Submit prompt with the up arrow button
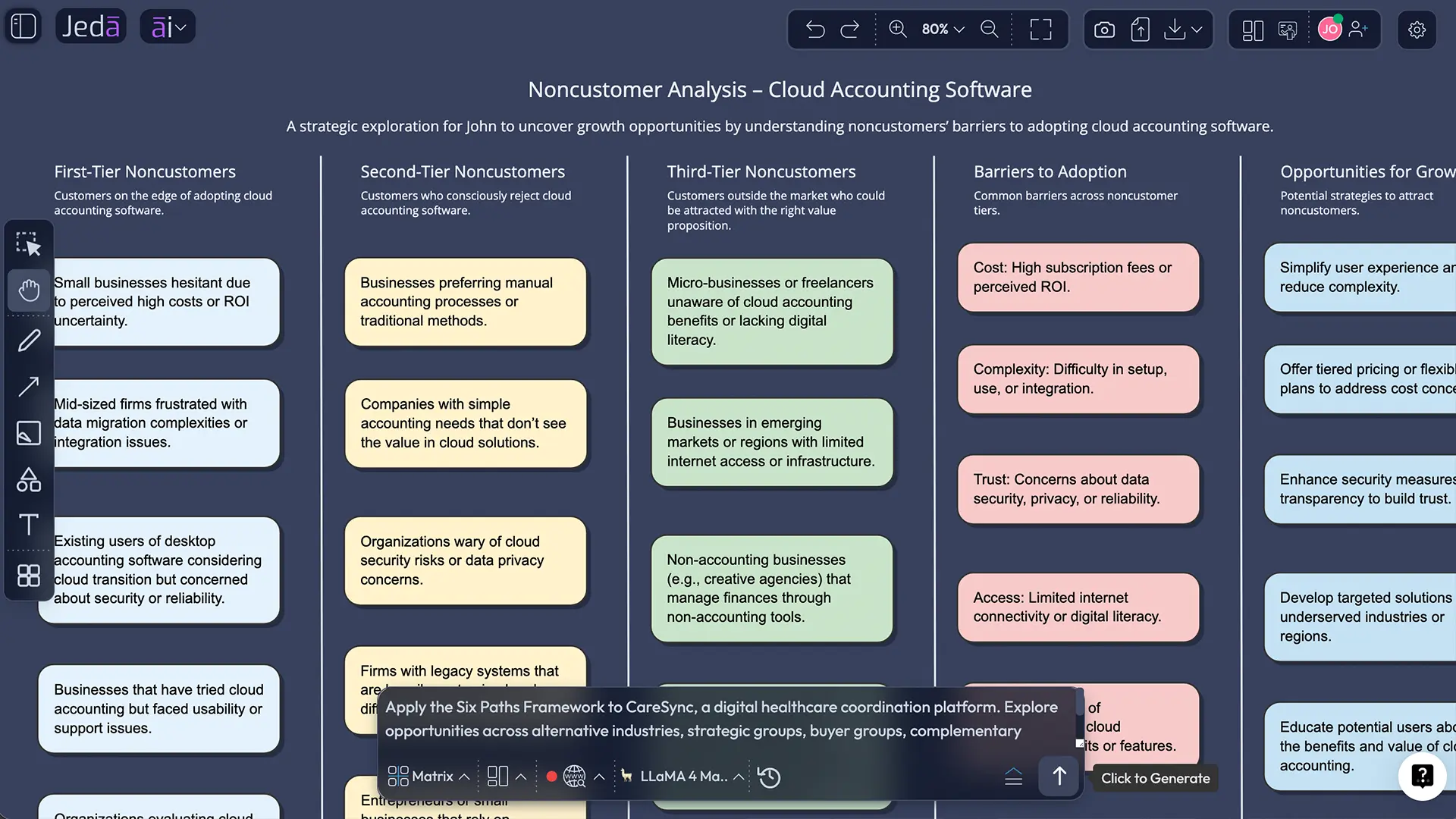 [x=1059, y=776]
